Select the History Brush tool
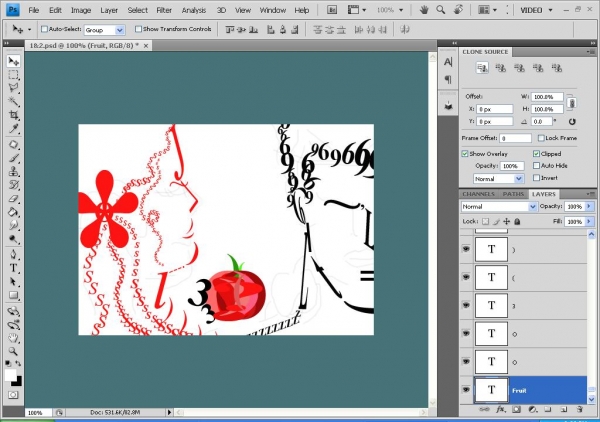This screenshot has height=422, width=600. [x=13, y=185]
